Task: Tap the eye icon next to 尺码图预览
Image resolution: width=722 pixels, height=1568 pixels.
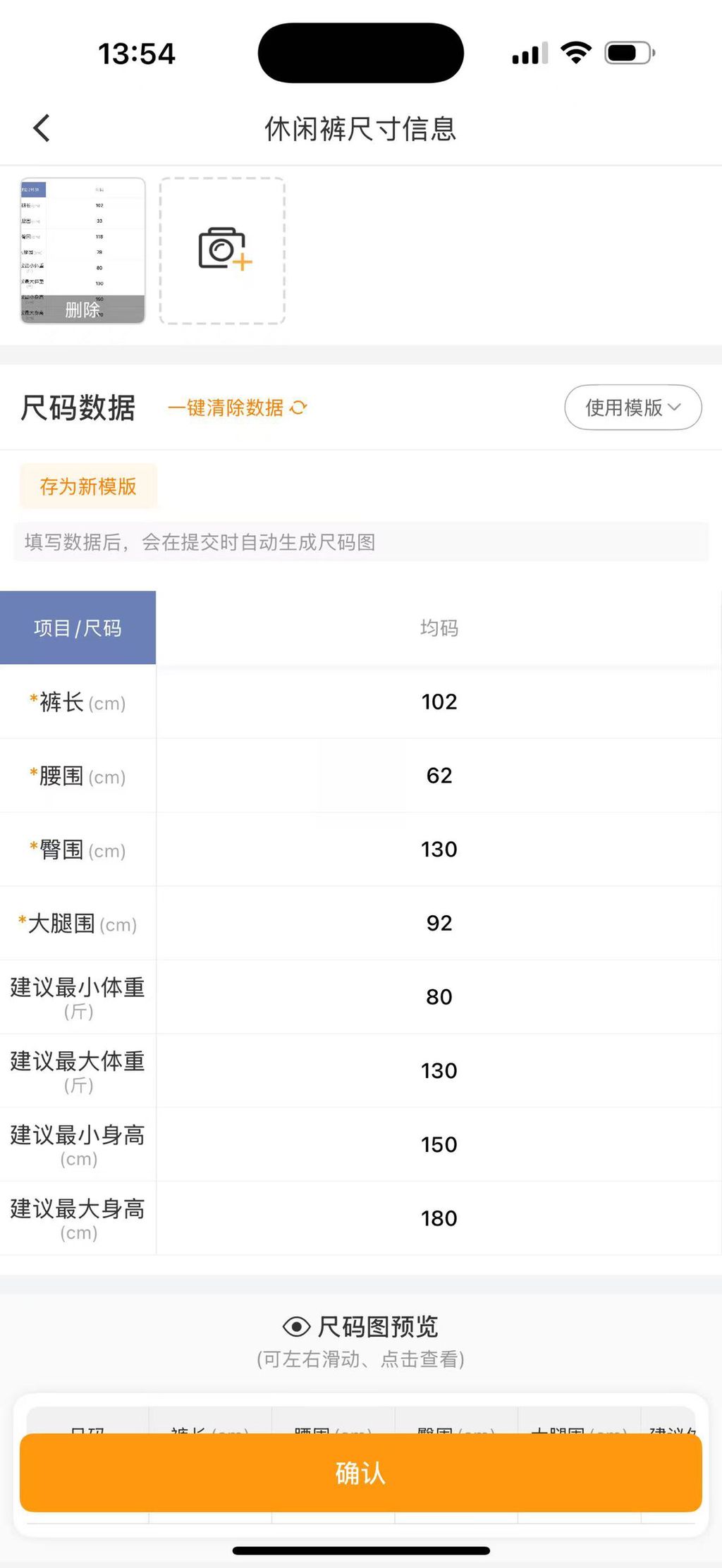Action: 296,1327
